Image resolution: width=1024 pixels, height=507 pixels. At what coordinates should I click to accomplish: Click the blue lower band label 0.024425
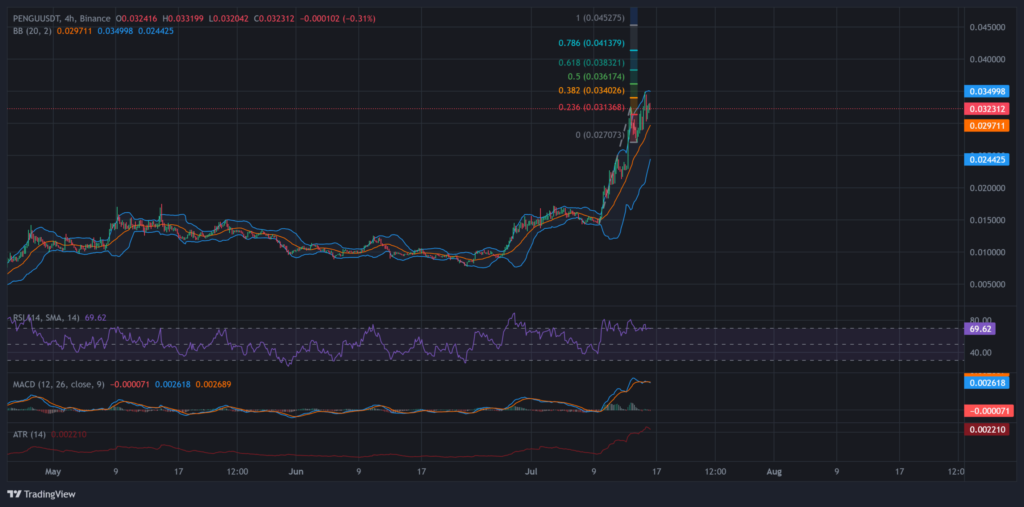985,159
